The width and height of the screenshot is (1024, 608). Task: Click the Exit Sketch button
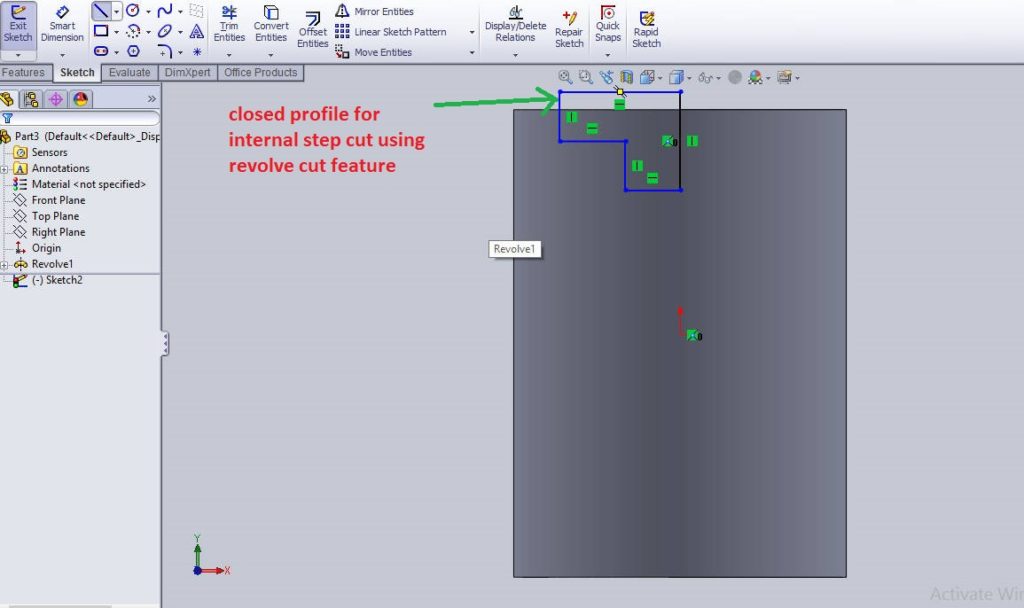pos(18,25)
